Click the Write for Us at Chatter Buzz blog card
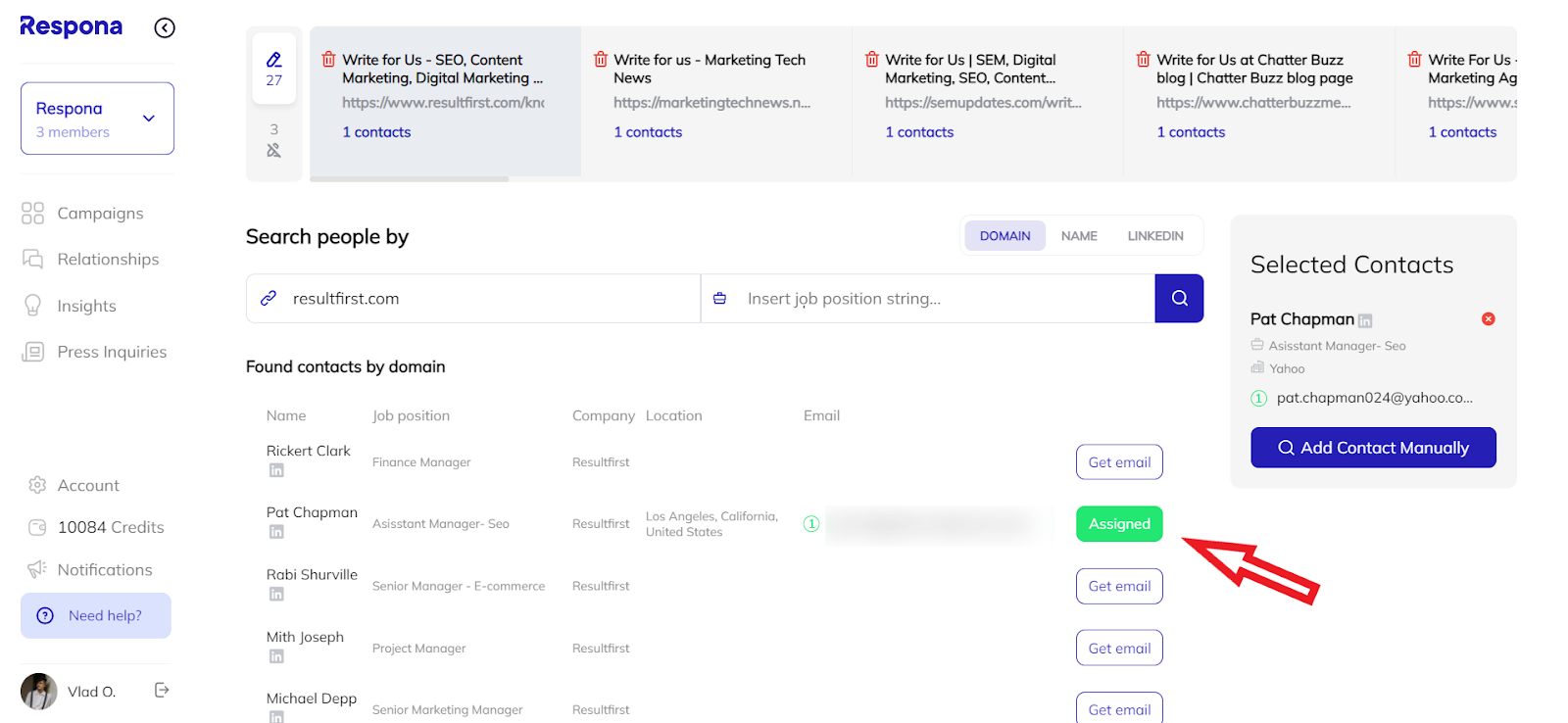 click(1259, 102)
